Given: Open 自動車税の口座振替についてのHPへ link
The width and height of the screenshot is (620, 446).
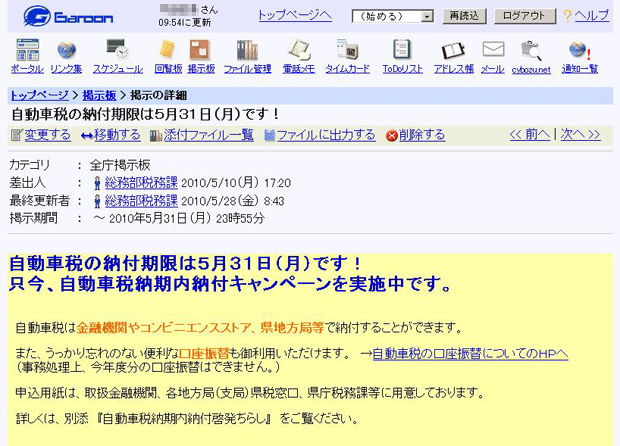Looking at the screenshot, I should point(470,353).
